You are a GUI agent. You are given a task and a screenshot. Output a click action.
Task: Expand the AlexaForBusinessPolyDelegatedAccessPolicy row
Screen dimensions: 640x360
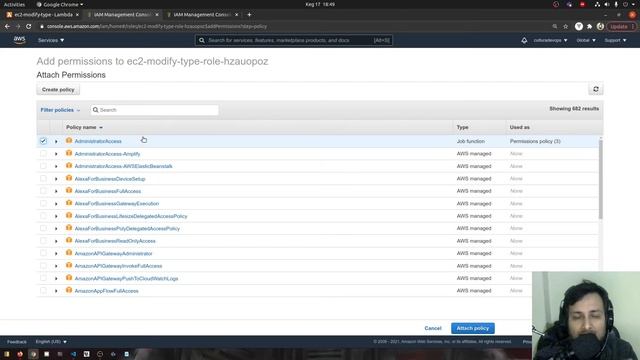tap(56, 229)
